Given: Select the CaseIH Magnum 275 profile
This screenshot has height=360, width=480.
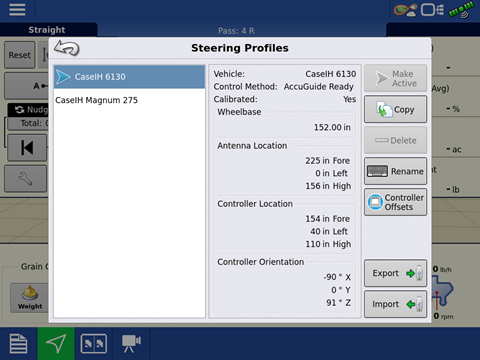Looking at the screenshot, I should (x=129, y=100).
